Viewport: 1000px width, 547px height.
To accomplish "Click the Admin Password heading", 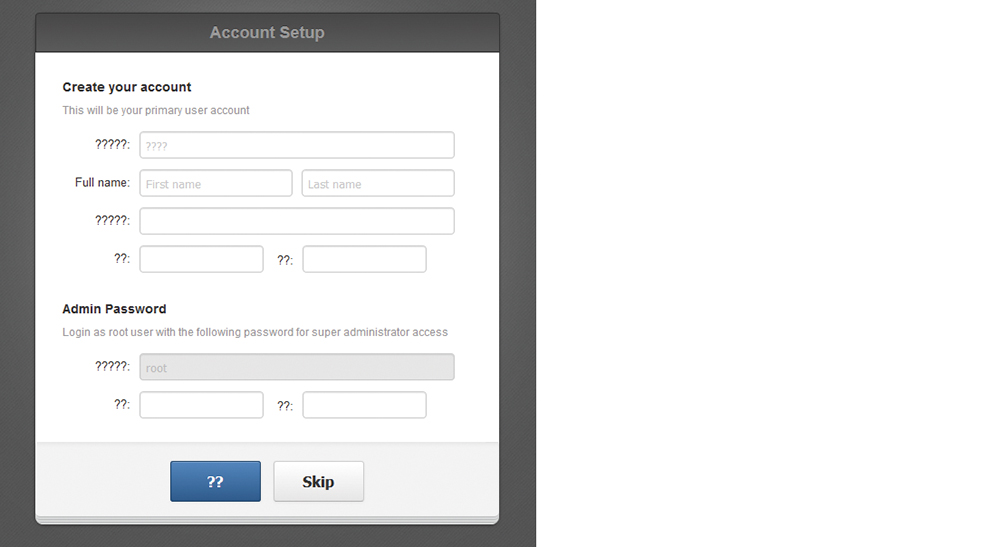I will (114, 309).
